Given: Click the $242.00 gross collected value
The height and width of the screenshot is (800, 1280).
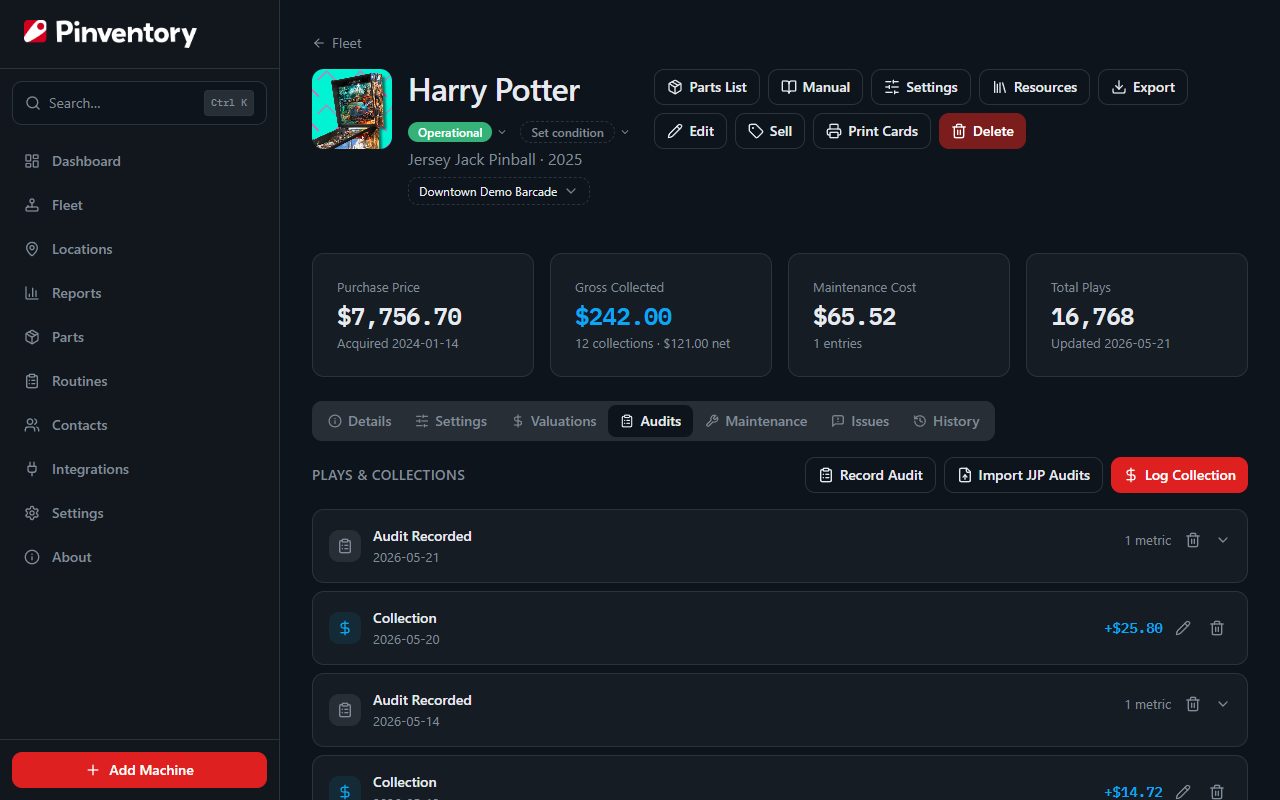Looking at the screenshot, I should (623, 317).
